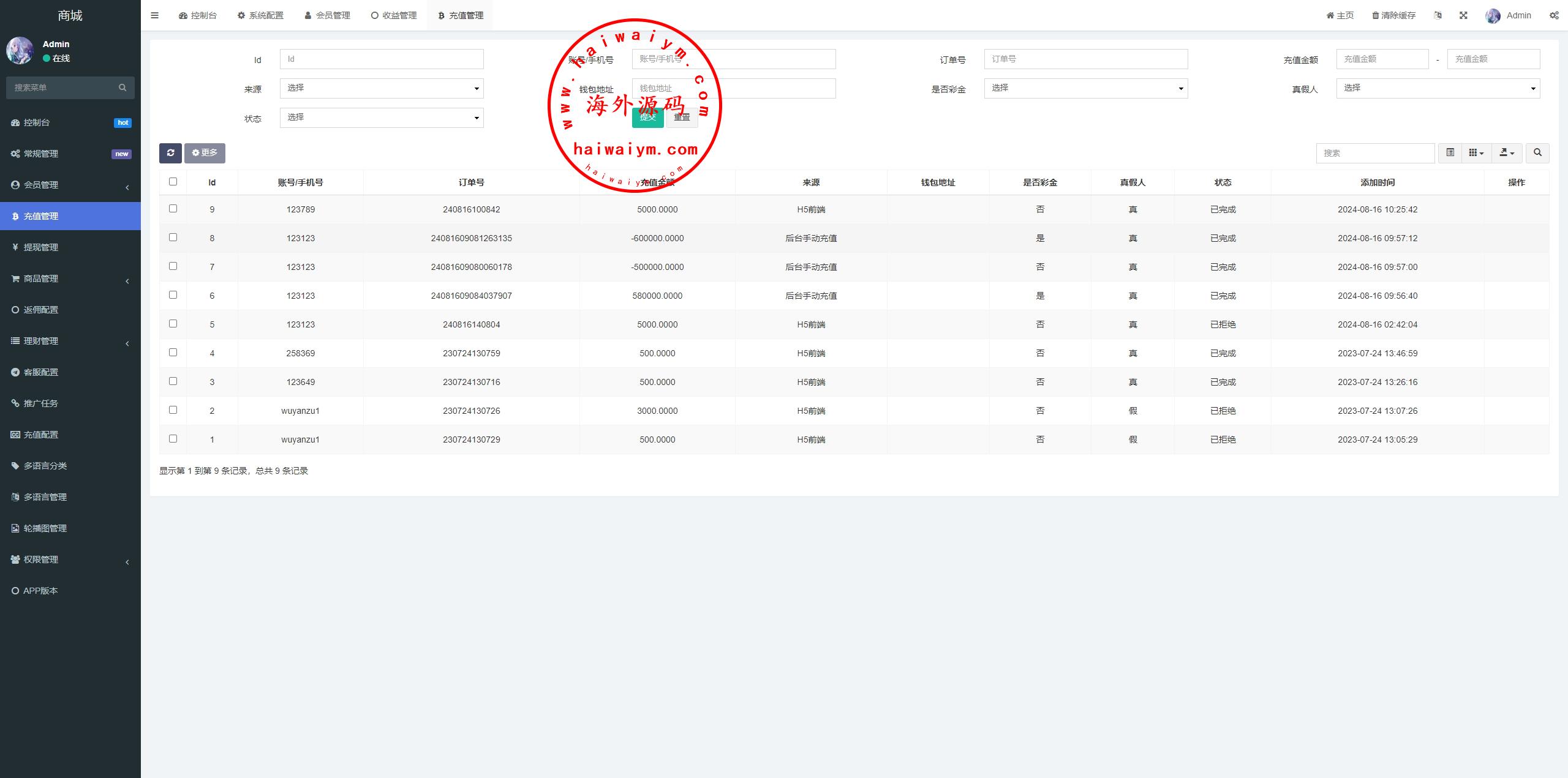This screenshot has height=778, width=1568.
Task: Open the 是否彩金 select dropdown
Action: 1085,88
